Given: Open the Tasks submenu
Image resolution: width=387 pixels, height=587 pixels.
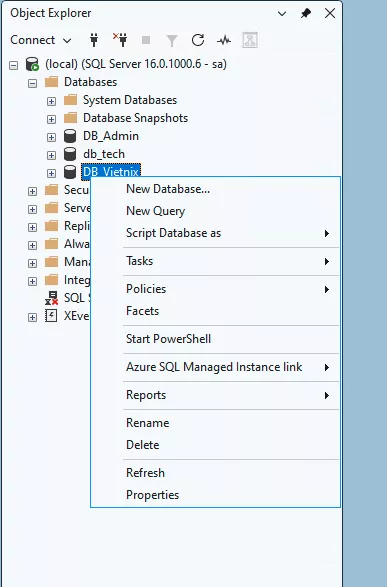Looking at the screenshot, I should coord(215,261).
